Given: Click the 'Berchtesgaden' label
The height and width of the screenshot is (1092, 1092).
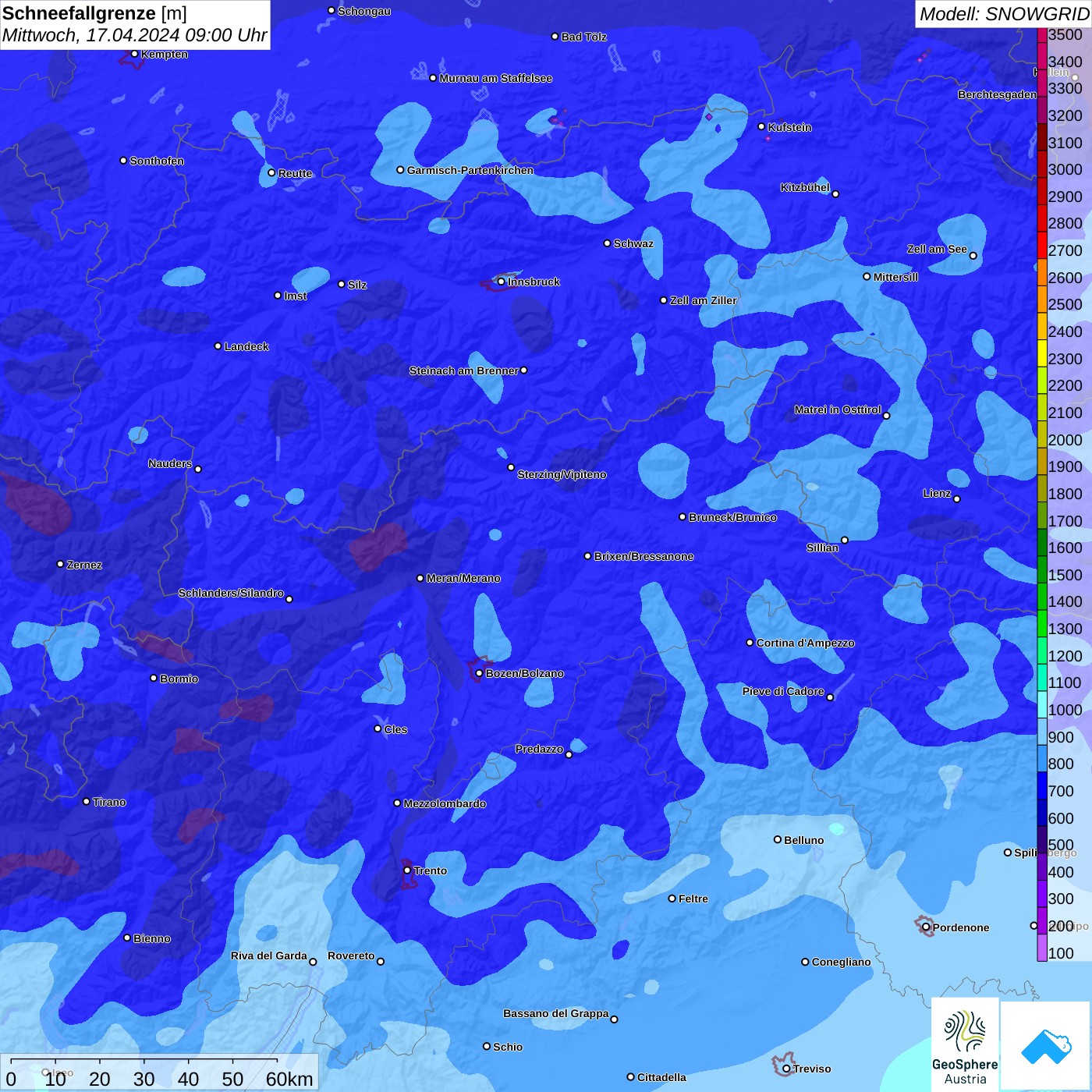Looking at the screenshot, I should click(997, 94).
